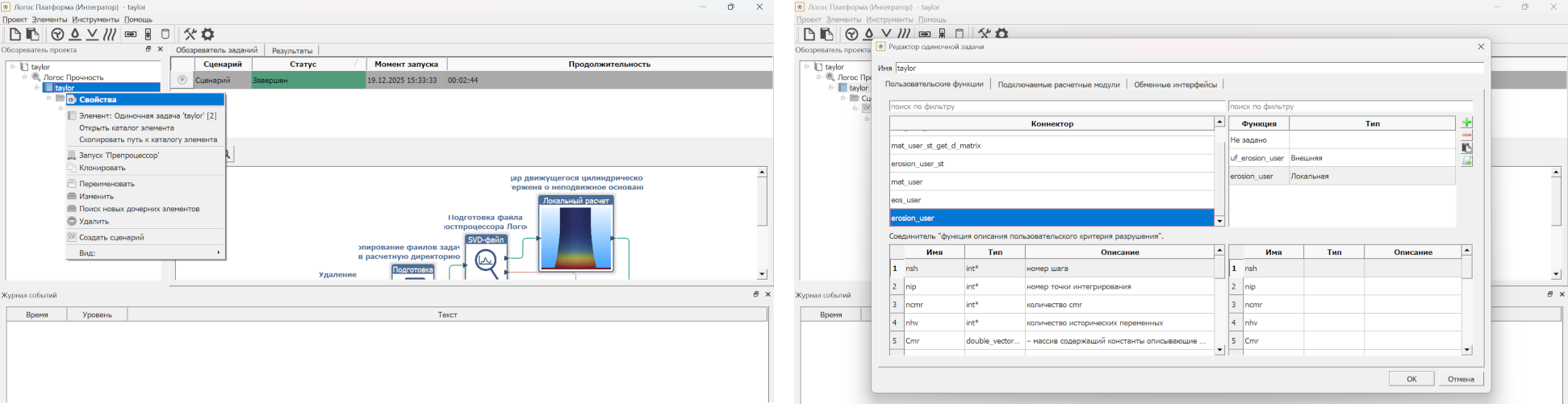1568x404 pixels.
Task: Remove function using the red minus icon
Action: tap(1466, 135)
